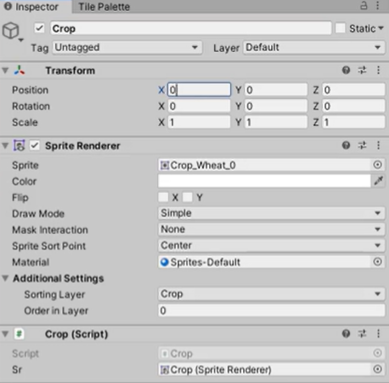Screen dimensions: 389x383
Task: Open Transform preset settings icon
Action: point(362,70)
